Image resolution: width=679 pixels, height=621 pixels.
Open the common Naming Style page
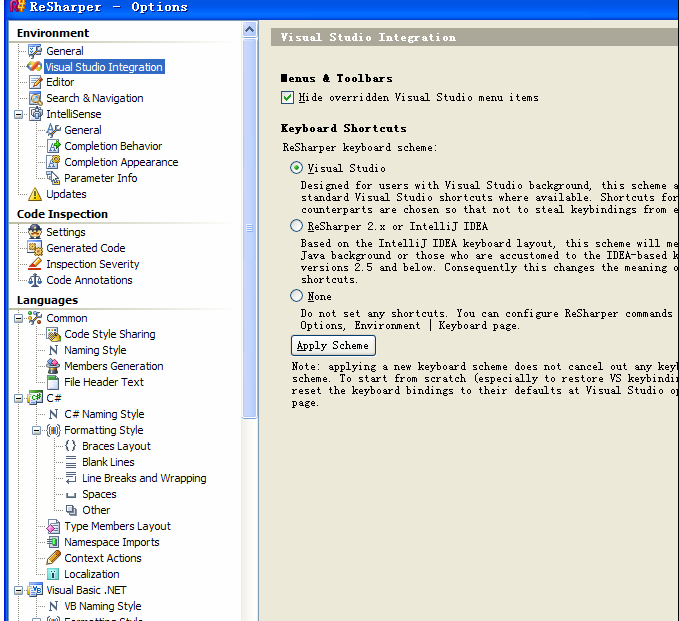[95, 350]
